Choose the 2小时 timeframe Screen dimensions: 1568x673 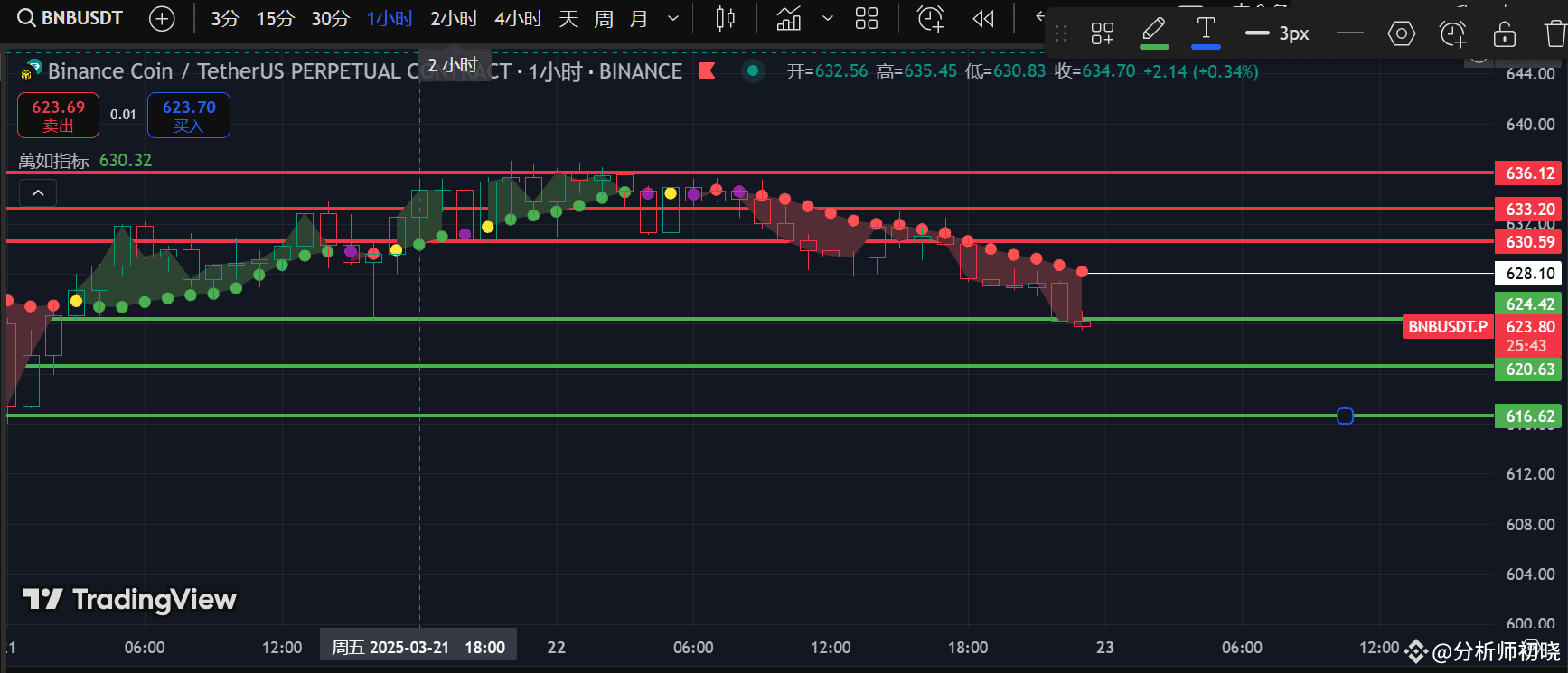(454, 18)
